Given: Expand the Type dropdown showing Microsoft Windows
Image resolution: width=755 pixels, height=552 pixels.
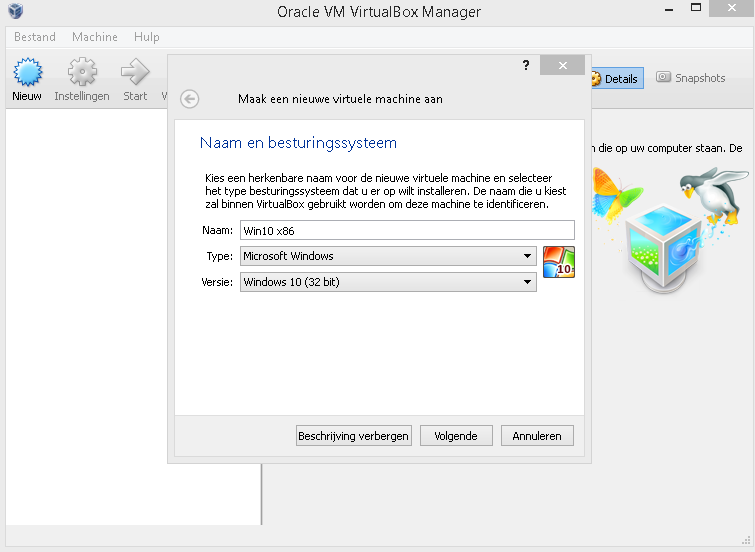Looking at the screenshot, I should coord(388,256).
